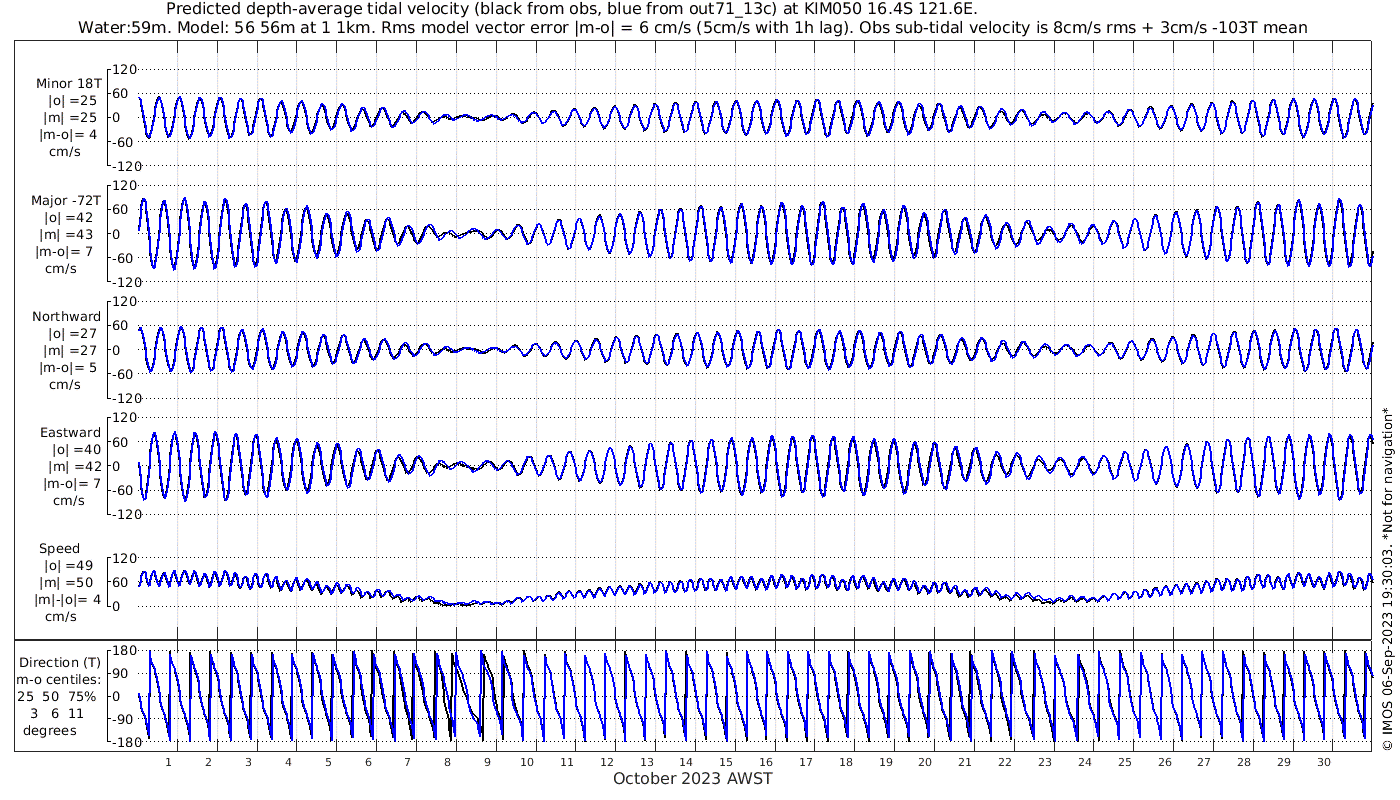Image resolution: width=1400 pixels, height=800 pixels.
Task: Click the '-90' tick of the Direction panel
Action: [125, 719]
